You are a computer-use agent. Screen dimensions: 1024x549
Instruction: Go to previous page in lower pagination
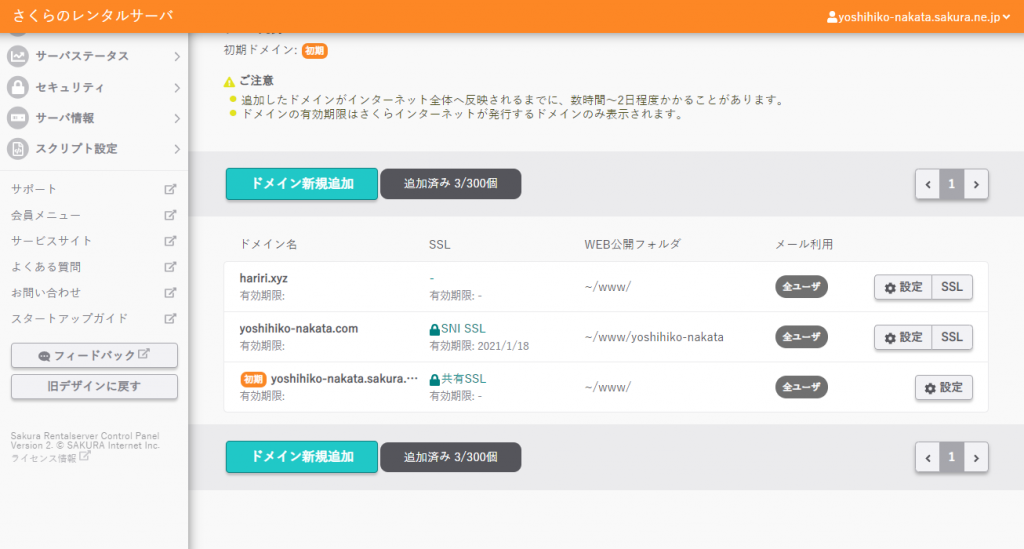927,458
